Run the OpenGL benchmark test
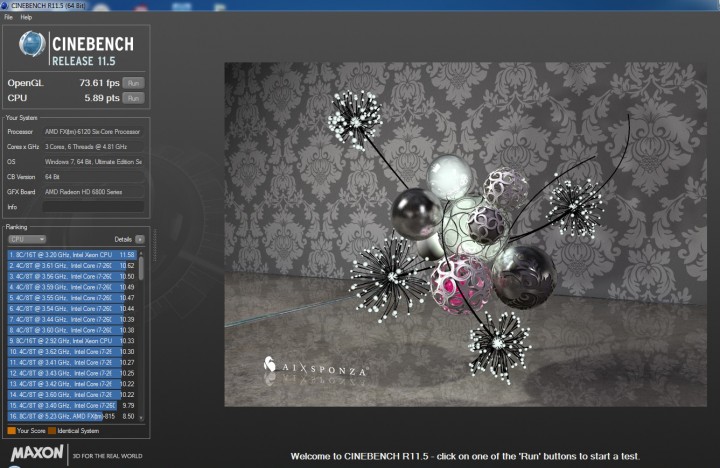 click(133, 83)
